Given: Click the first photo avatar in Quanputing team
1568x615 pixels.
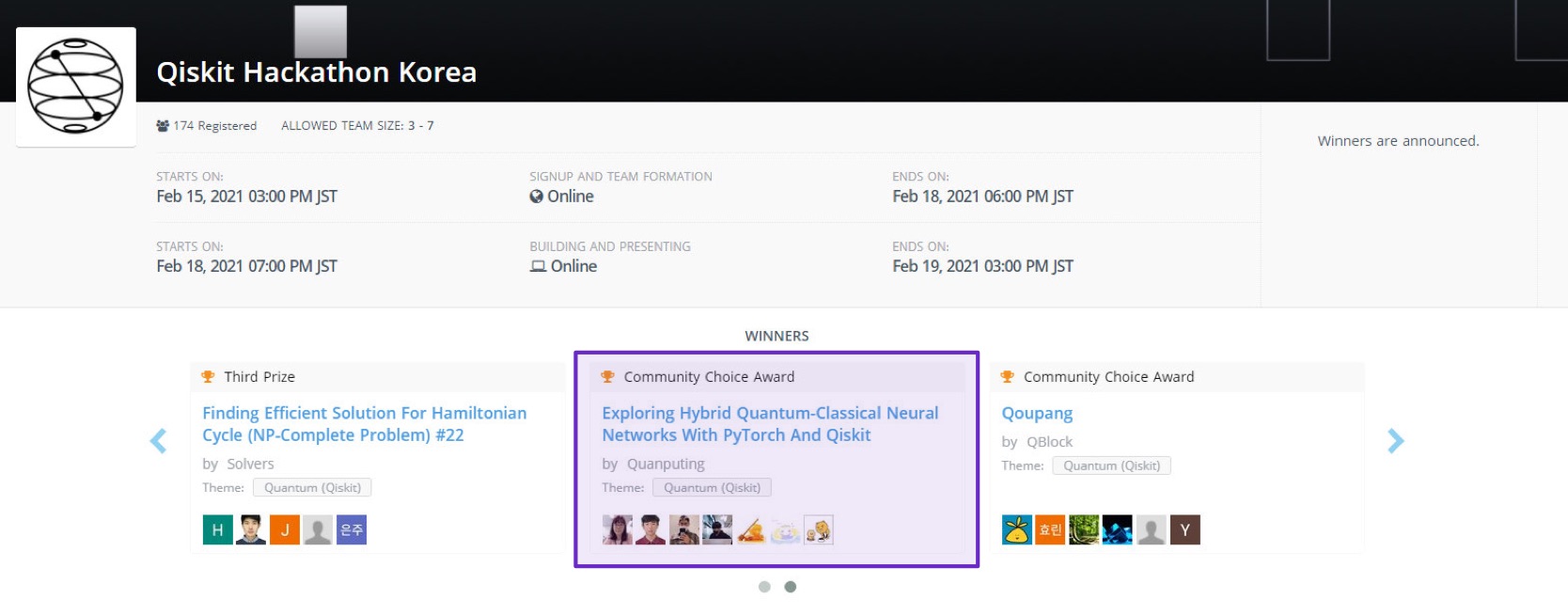Looking at the screenshot, I should 617,530.
